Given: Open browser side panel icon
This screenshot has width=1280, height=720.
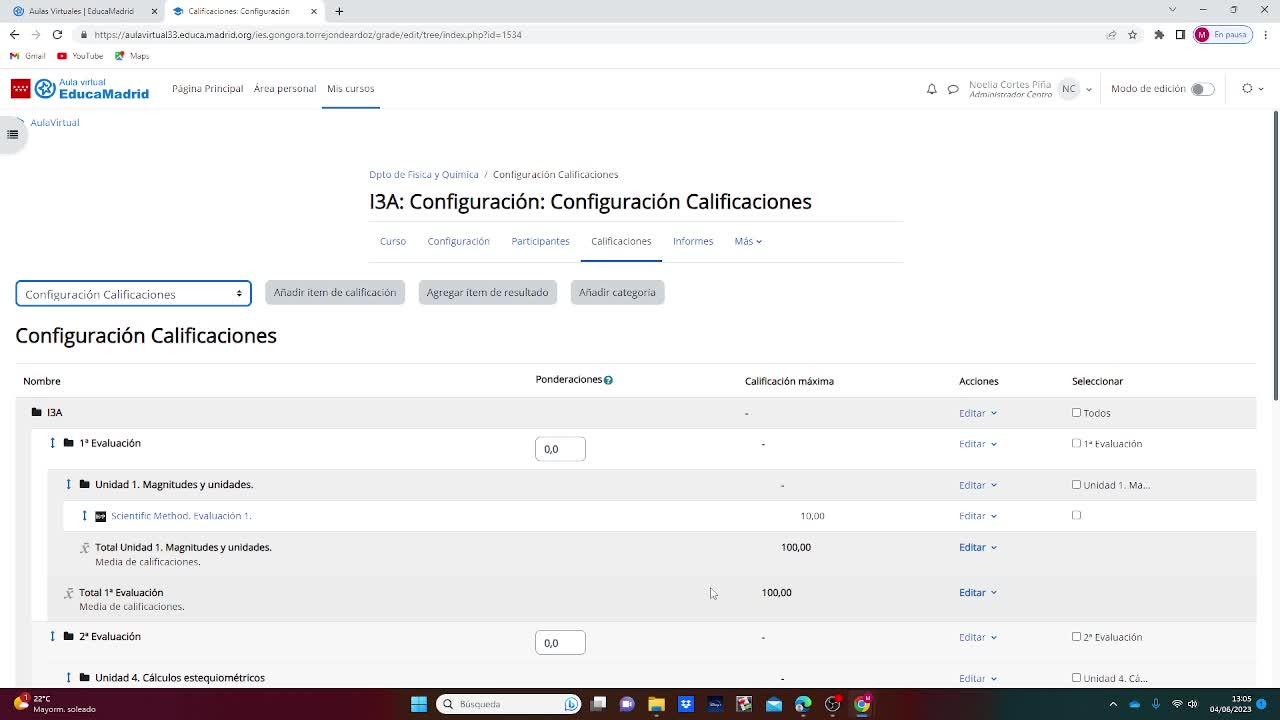Looking at the screenshot, I should (x=1180, y=34).
